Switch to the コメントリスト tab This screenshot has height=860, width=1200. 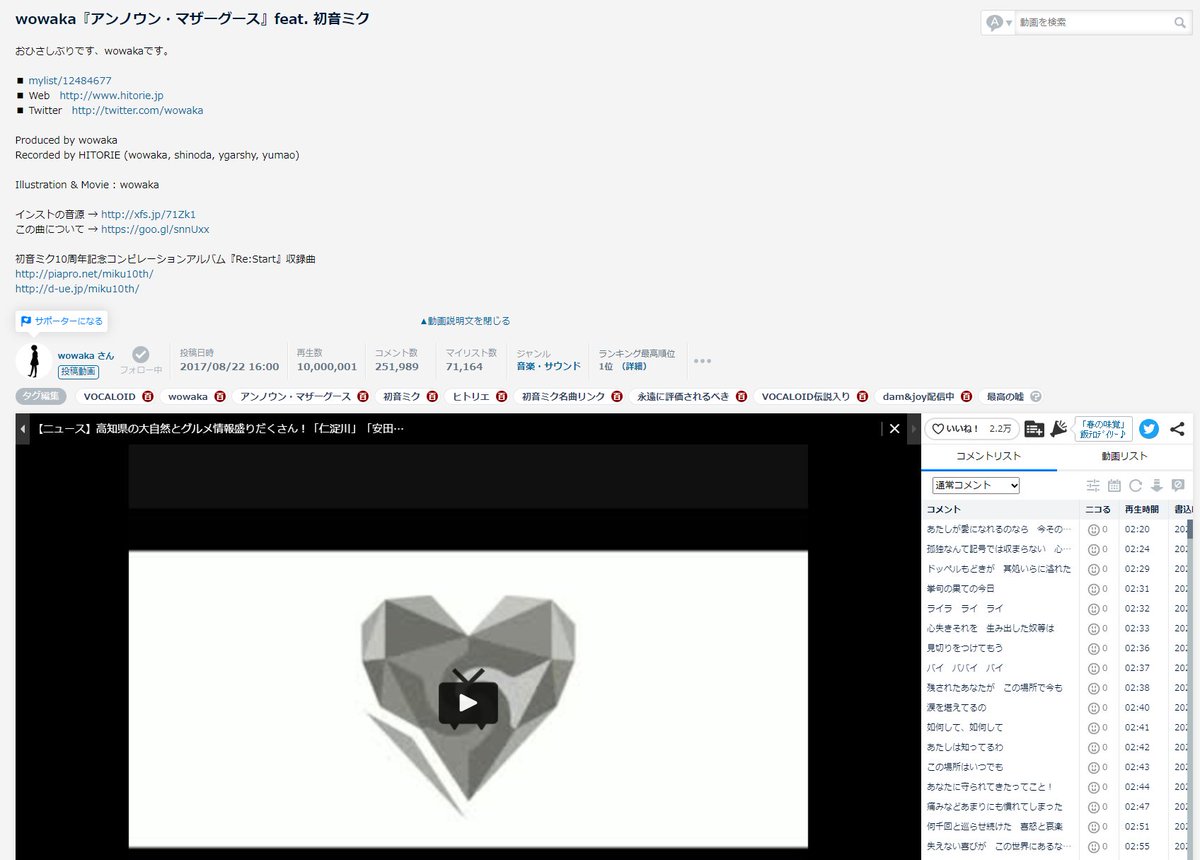point(988,456)
